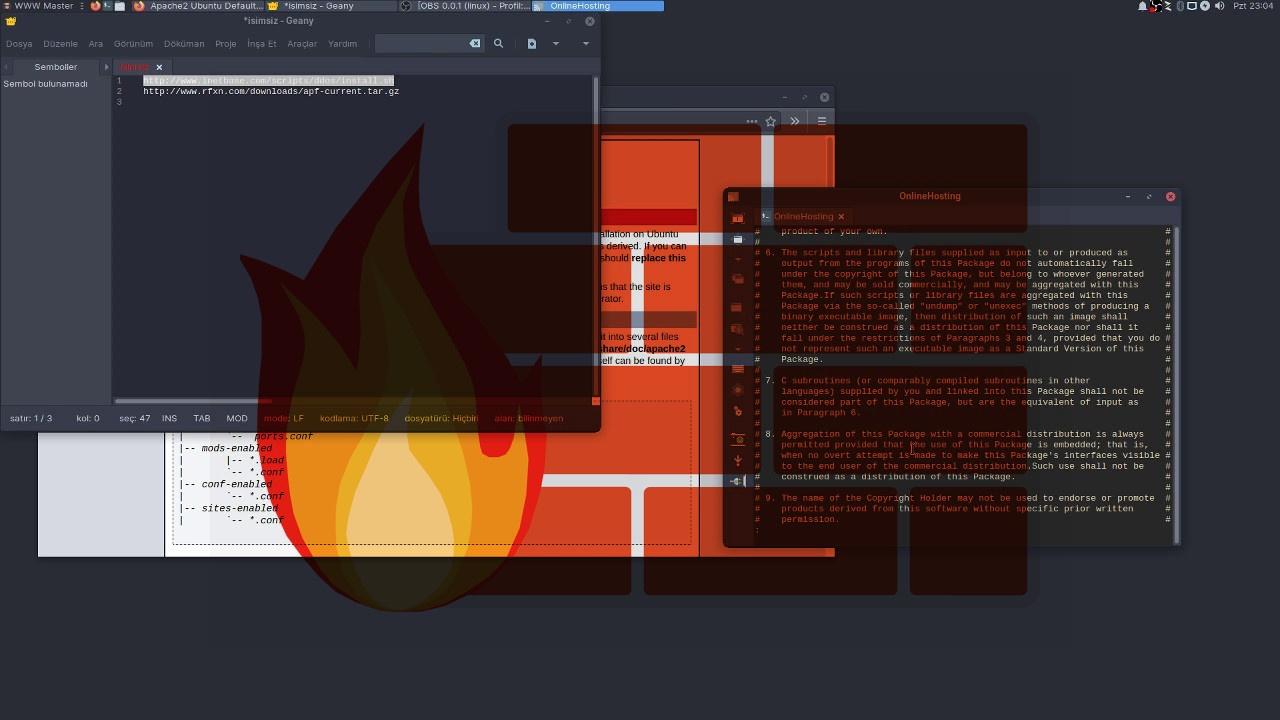Expand Firefox toolbar overflow chevron
The height and width of the screenshot is (720, 1280).
(795, 121)
